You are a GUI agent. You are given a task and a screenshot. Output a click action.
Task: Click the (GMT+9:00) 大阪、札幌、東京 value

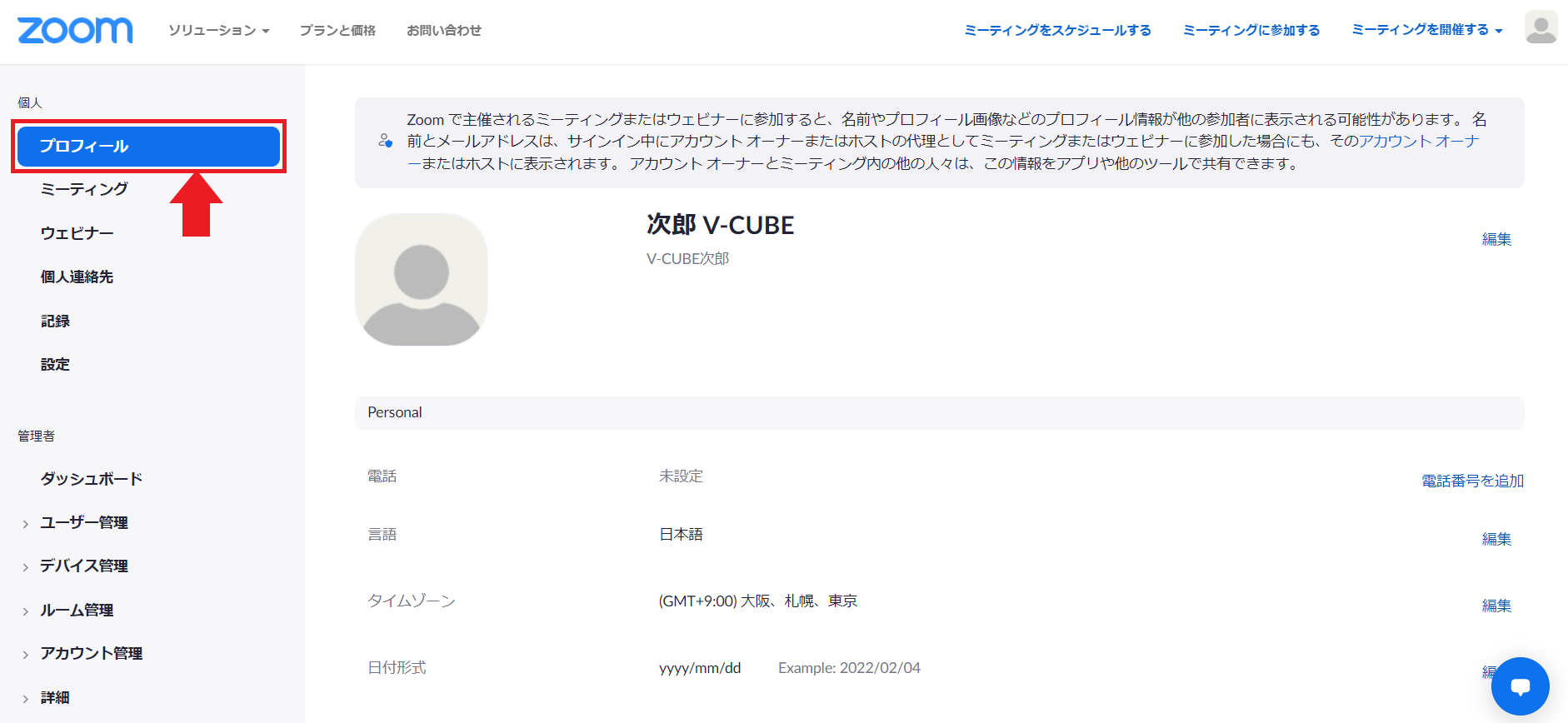[x=758, y=601]
